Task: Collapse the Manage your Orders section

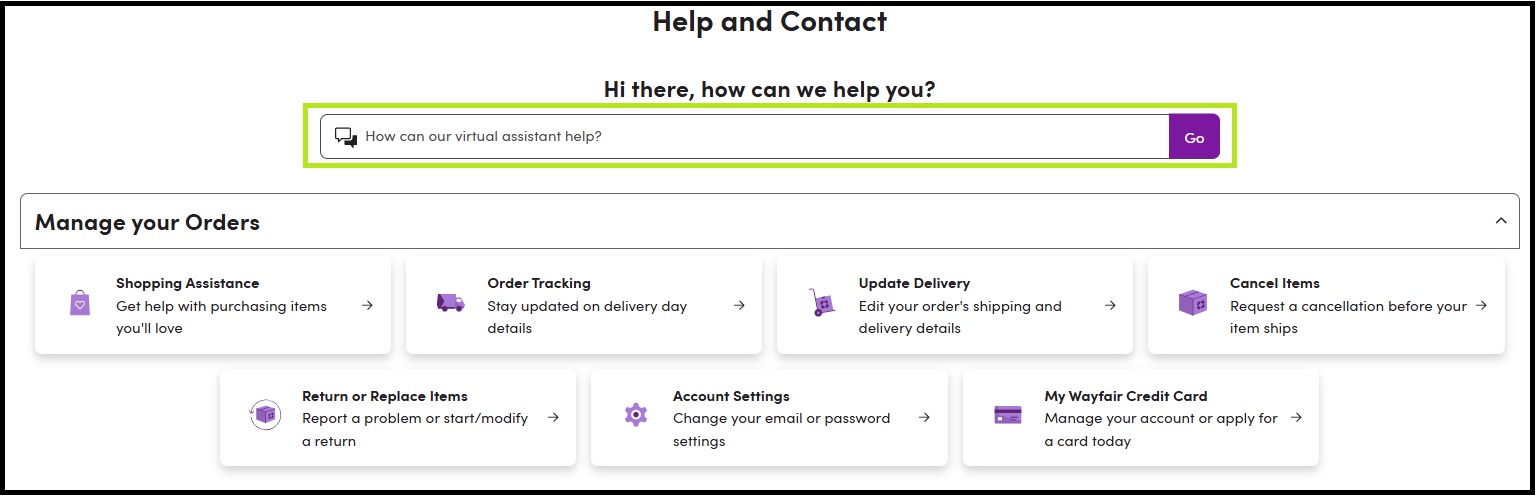Action: (x=1500, y=221)
